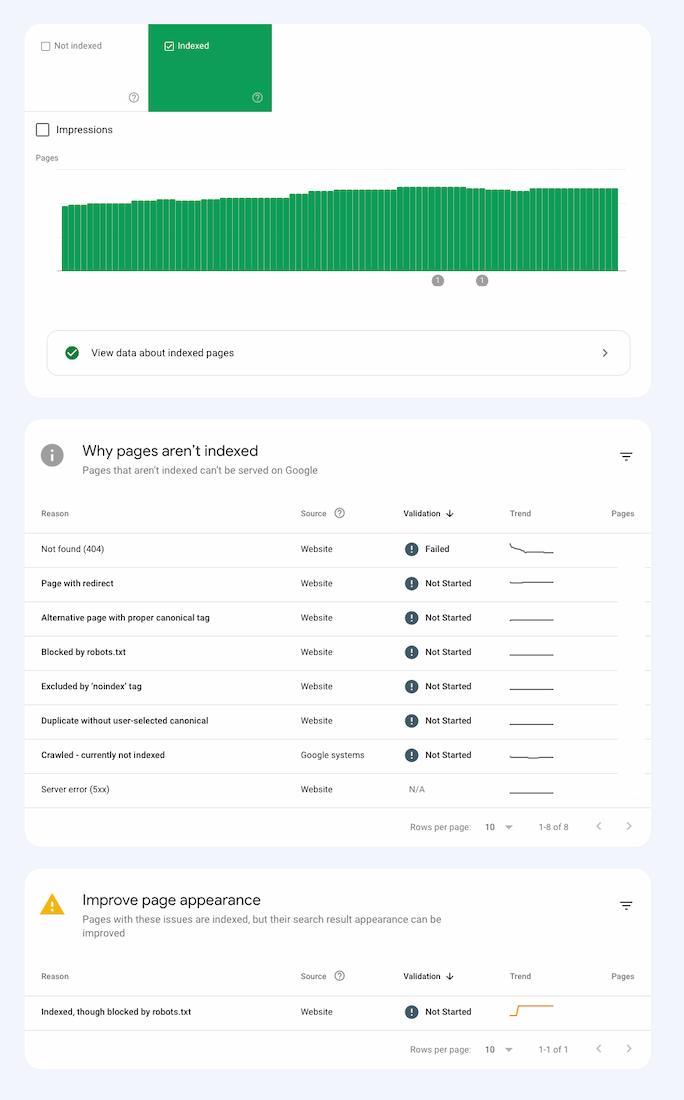The image size is (684, 1100).
Task: Click chevron arrow in indexed pages row
Action: pyautogui.click(x=605, y=353)
